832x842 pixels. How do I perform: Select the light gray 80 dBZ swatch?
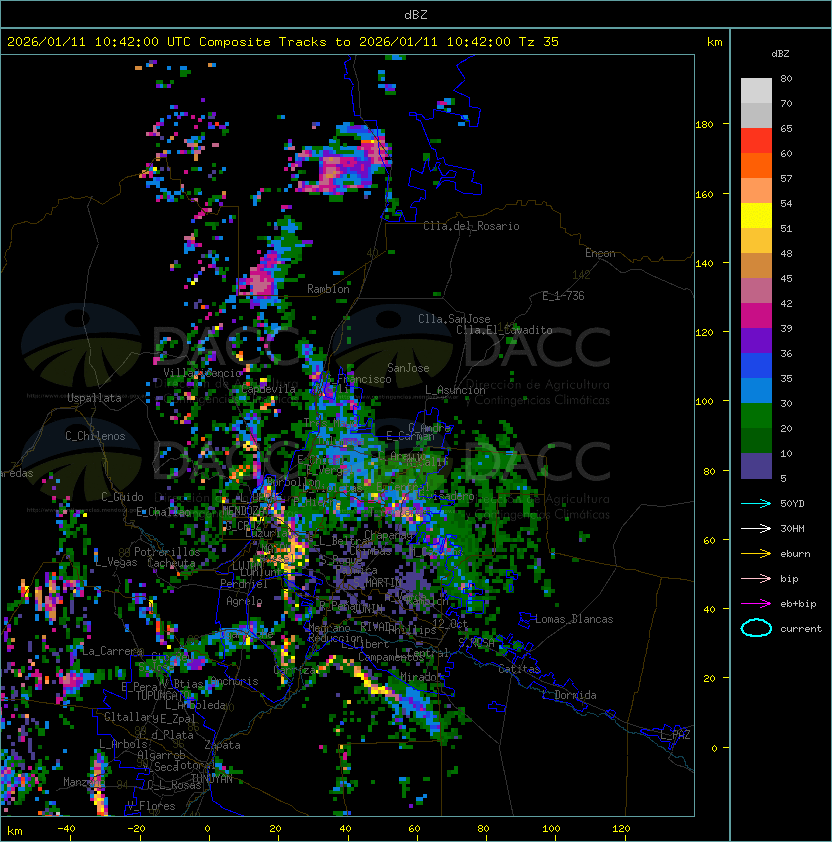coord(756,90)
